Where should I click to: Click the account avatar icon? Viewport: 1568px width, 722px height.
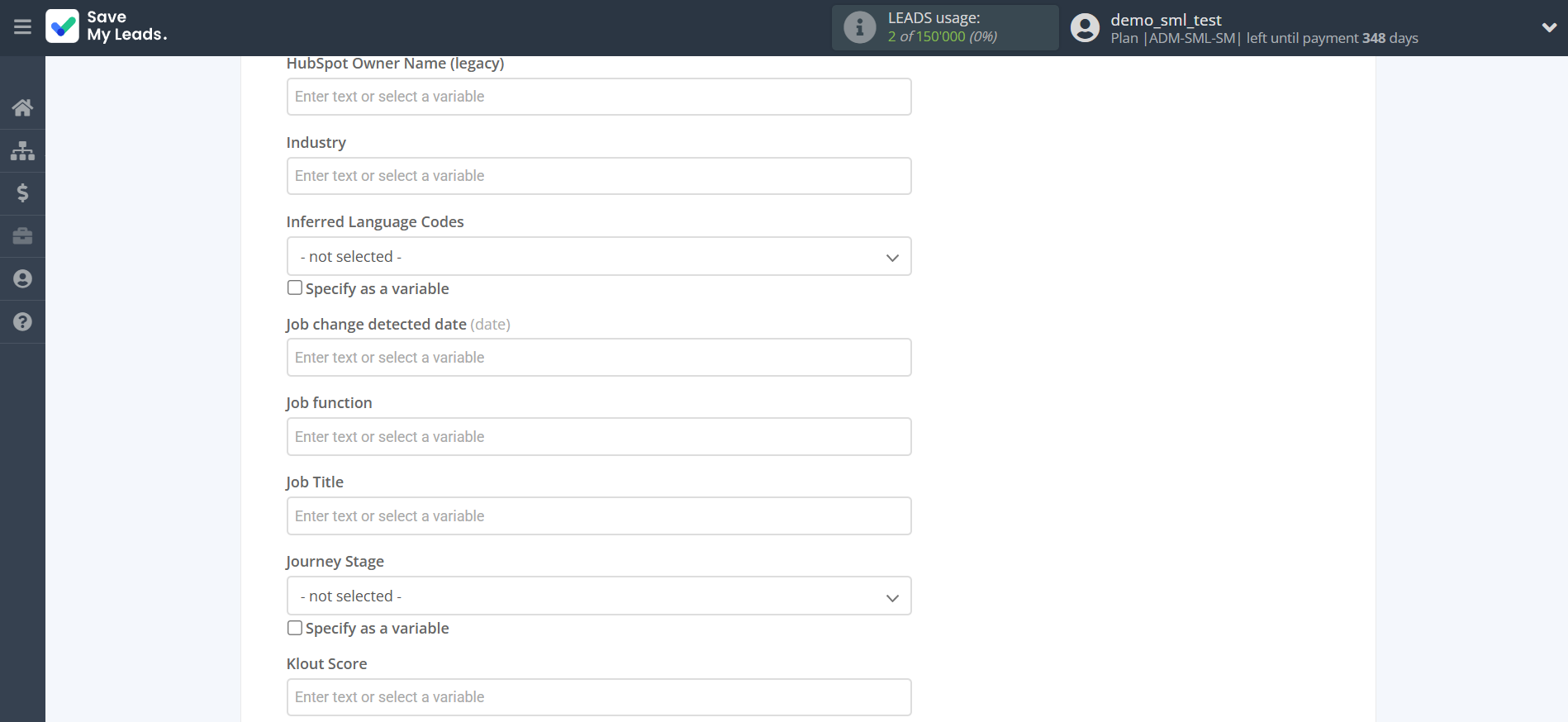point(1085,27)
